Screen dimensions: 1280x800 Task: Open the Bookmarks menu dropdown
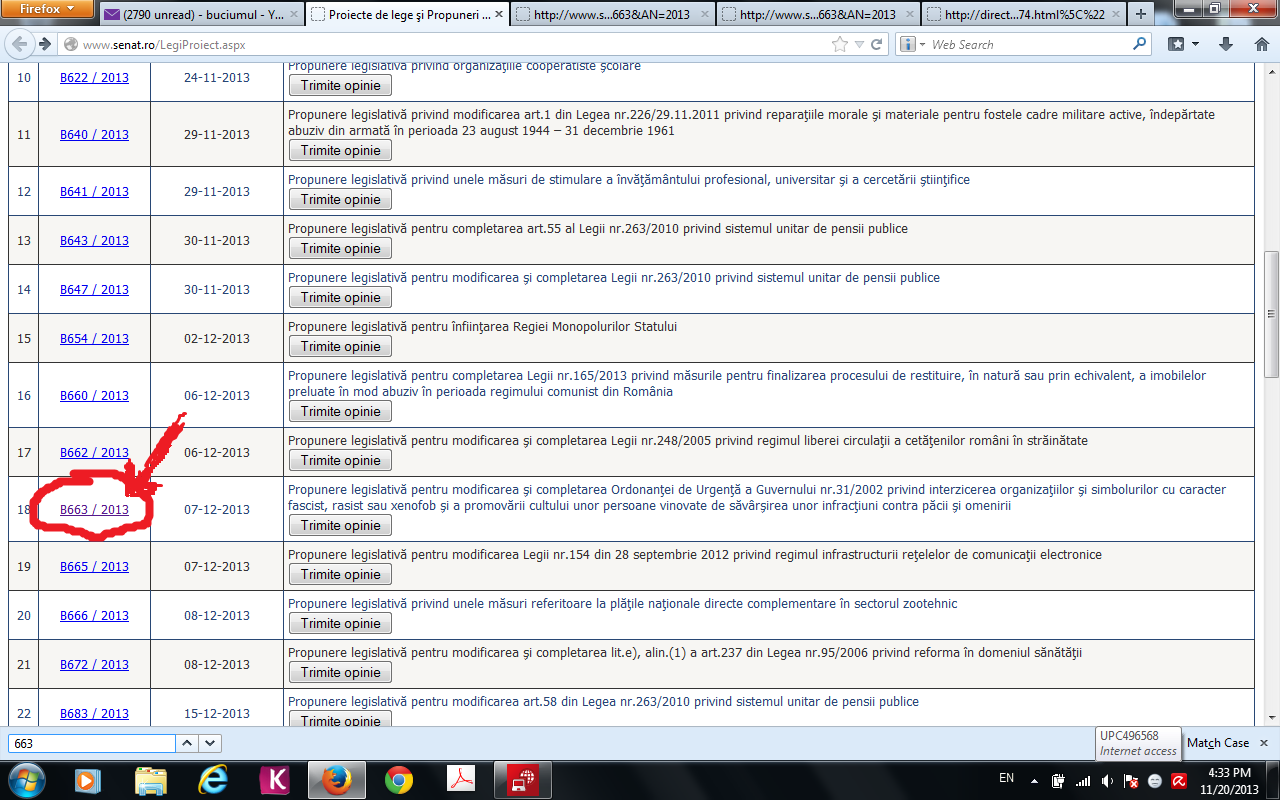pyautogui.click(x=1183, y=45)
